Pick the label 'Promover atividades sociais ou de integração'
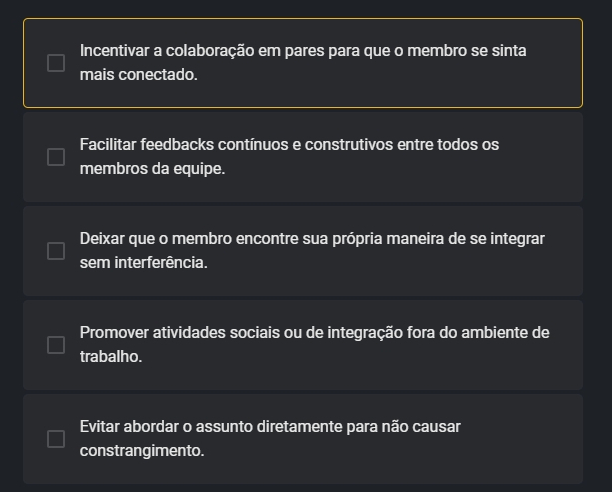Image resolution: width=612 pixels, height=492 pixels. (241, 333)
